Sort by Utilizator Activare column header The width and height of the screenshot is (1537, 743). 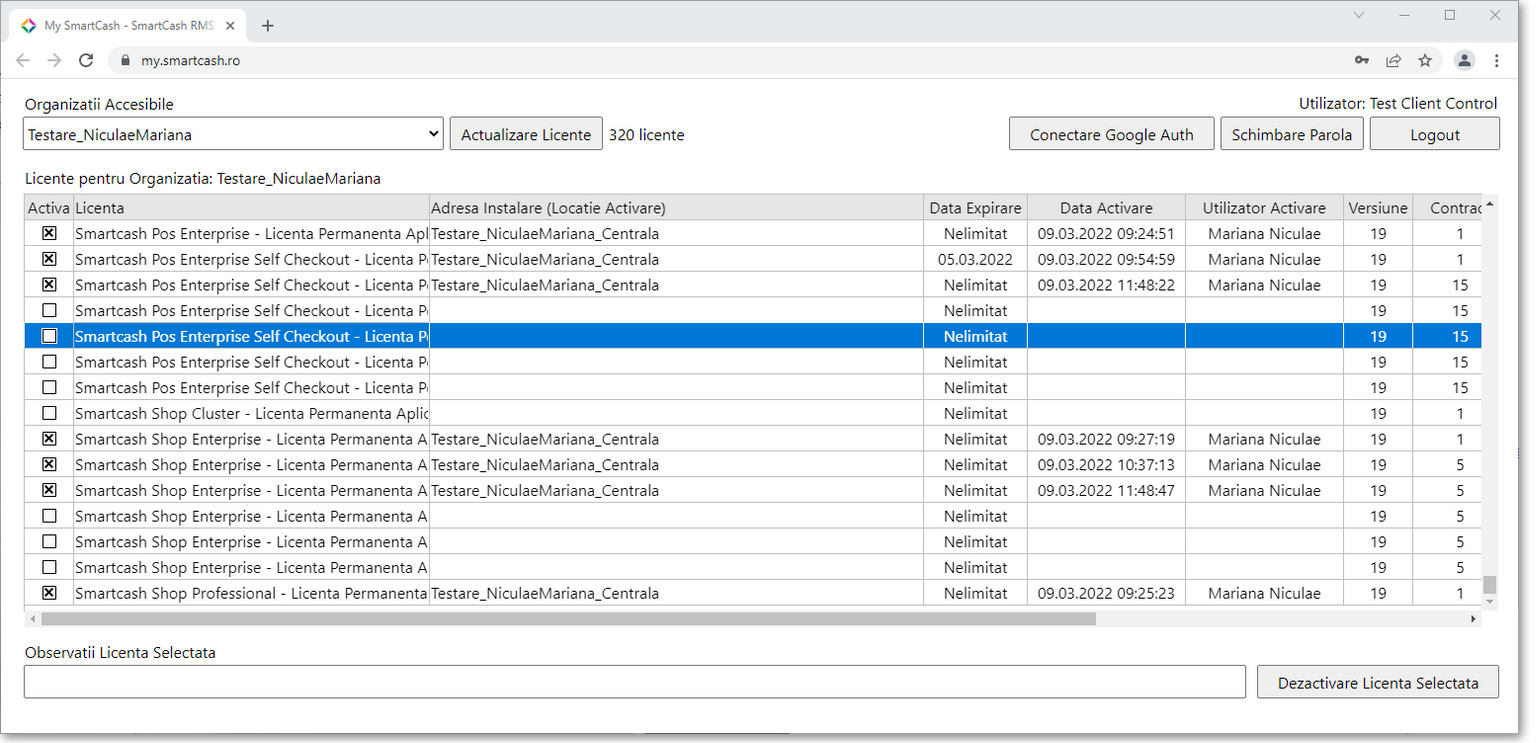1264,208
